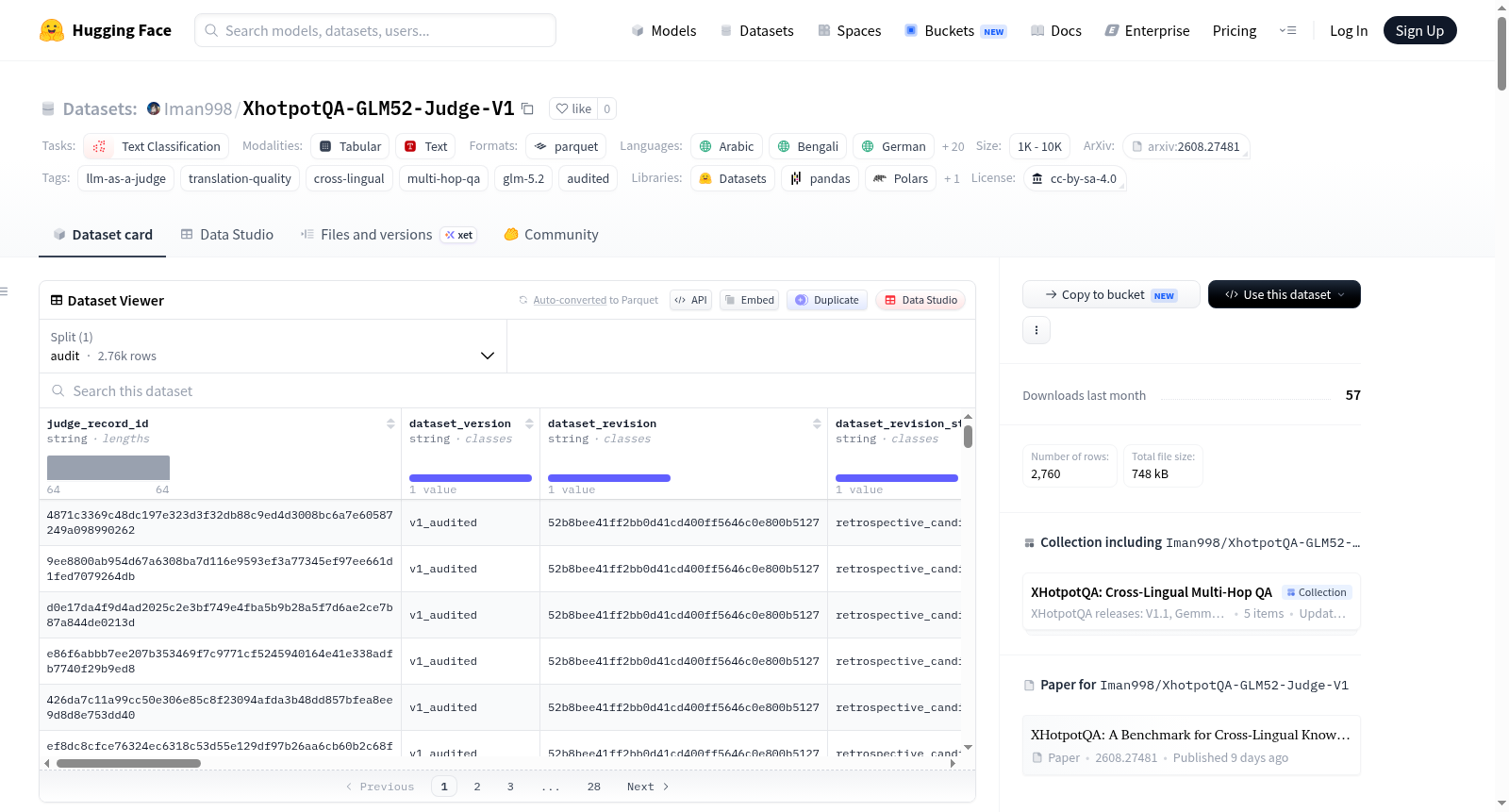Open the Auto-converted link
This screenshot has width=1509, height=812.
pos(570,300)
